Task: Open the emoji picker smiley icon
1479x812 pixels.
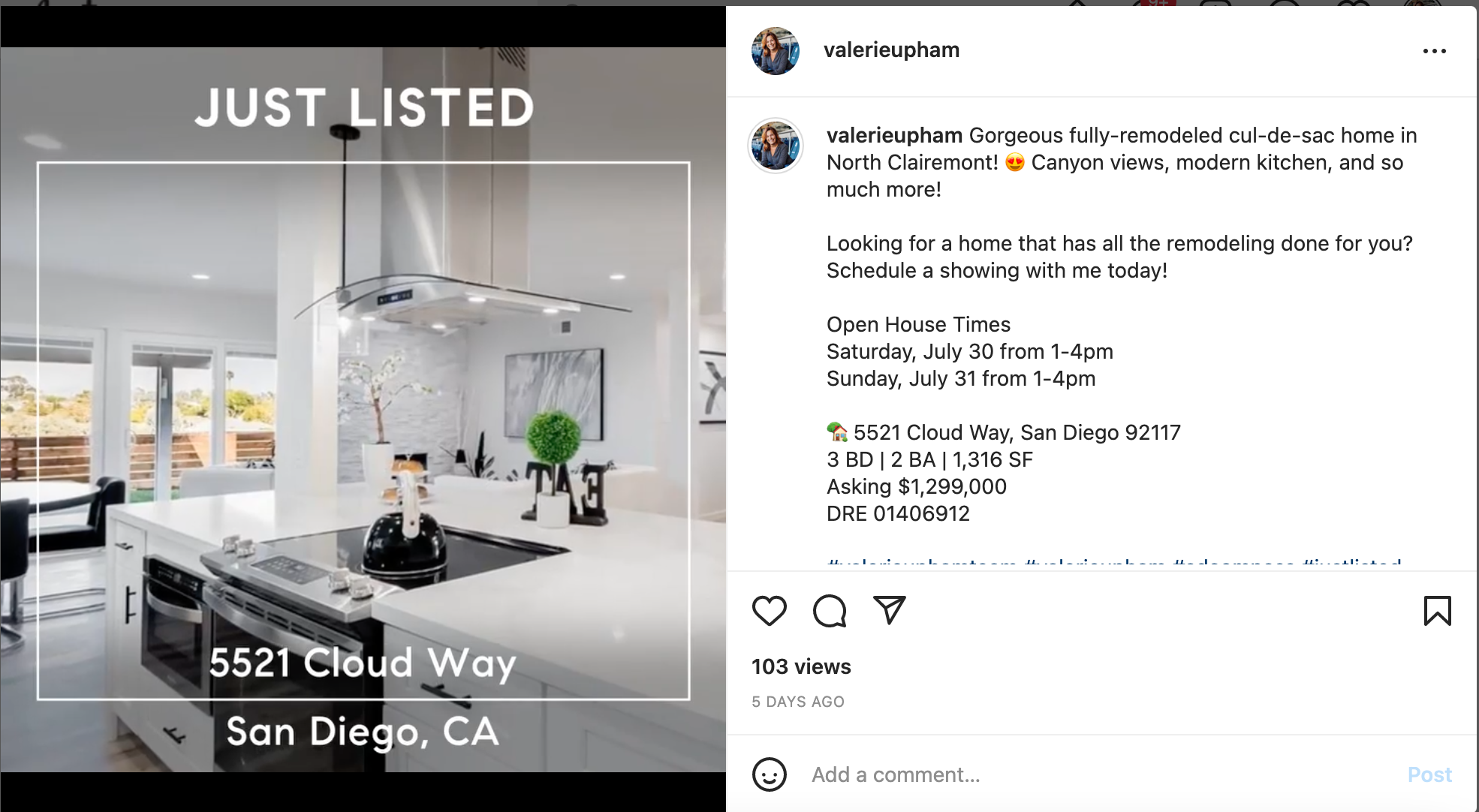Action: (x=770, y=774)
